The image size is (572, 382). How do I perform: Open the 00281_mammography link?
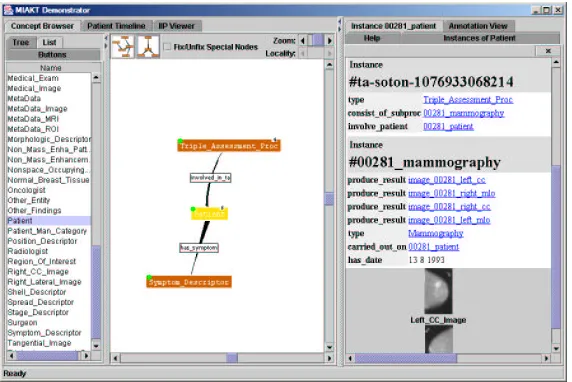pyautogui.click(x=464, y=113)
